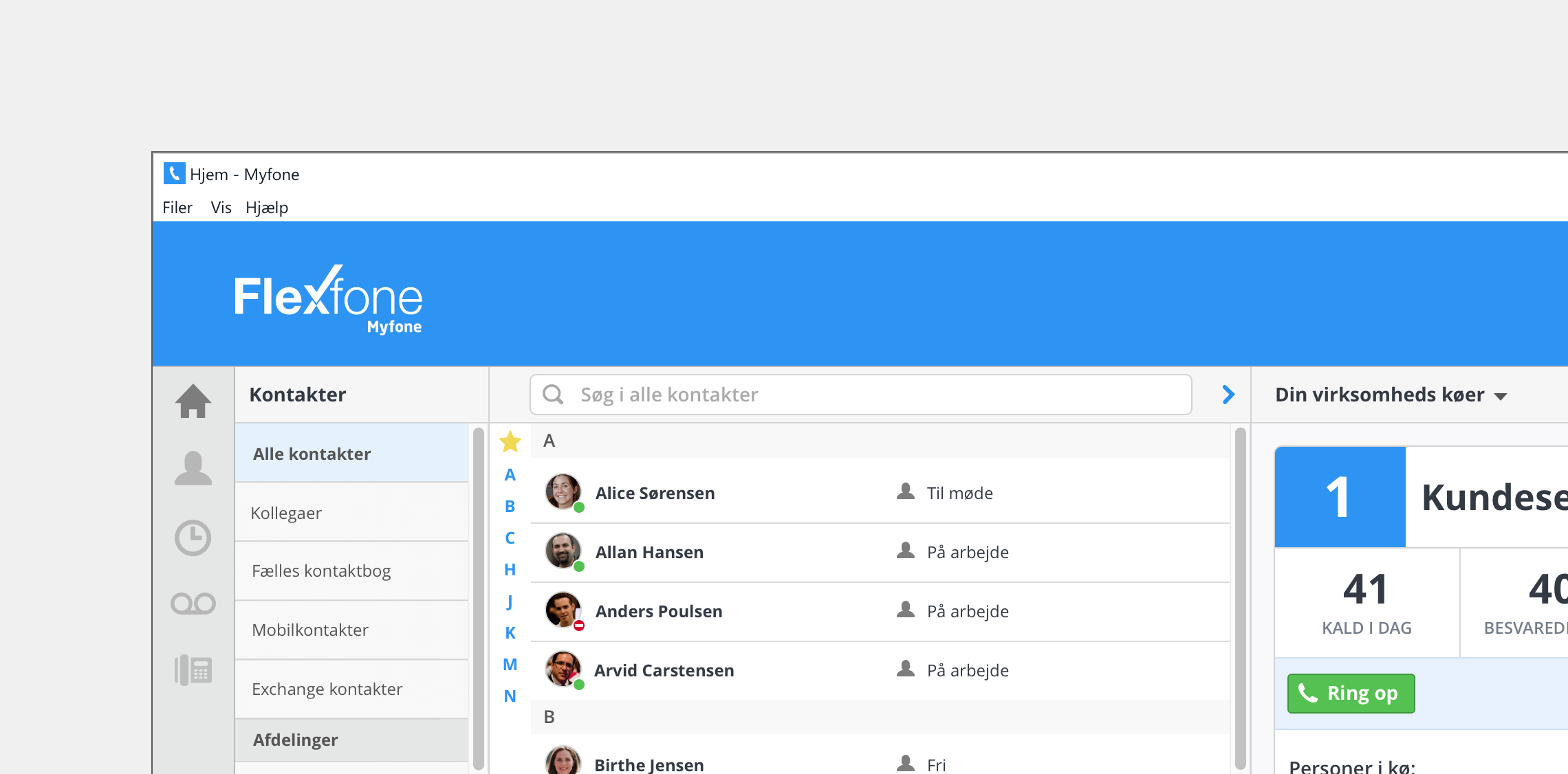This screenshot has width=1568, height=774.
Task: Open the voicemail icon in the sidebar
Action: (193, 604)
